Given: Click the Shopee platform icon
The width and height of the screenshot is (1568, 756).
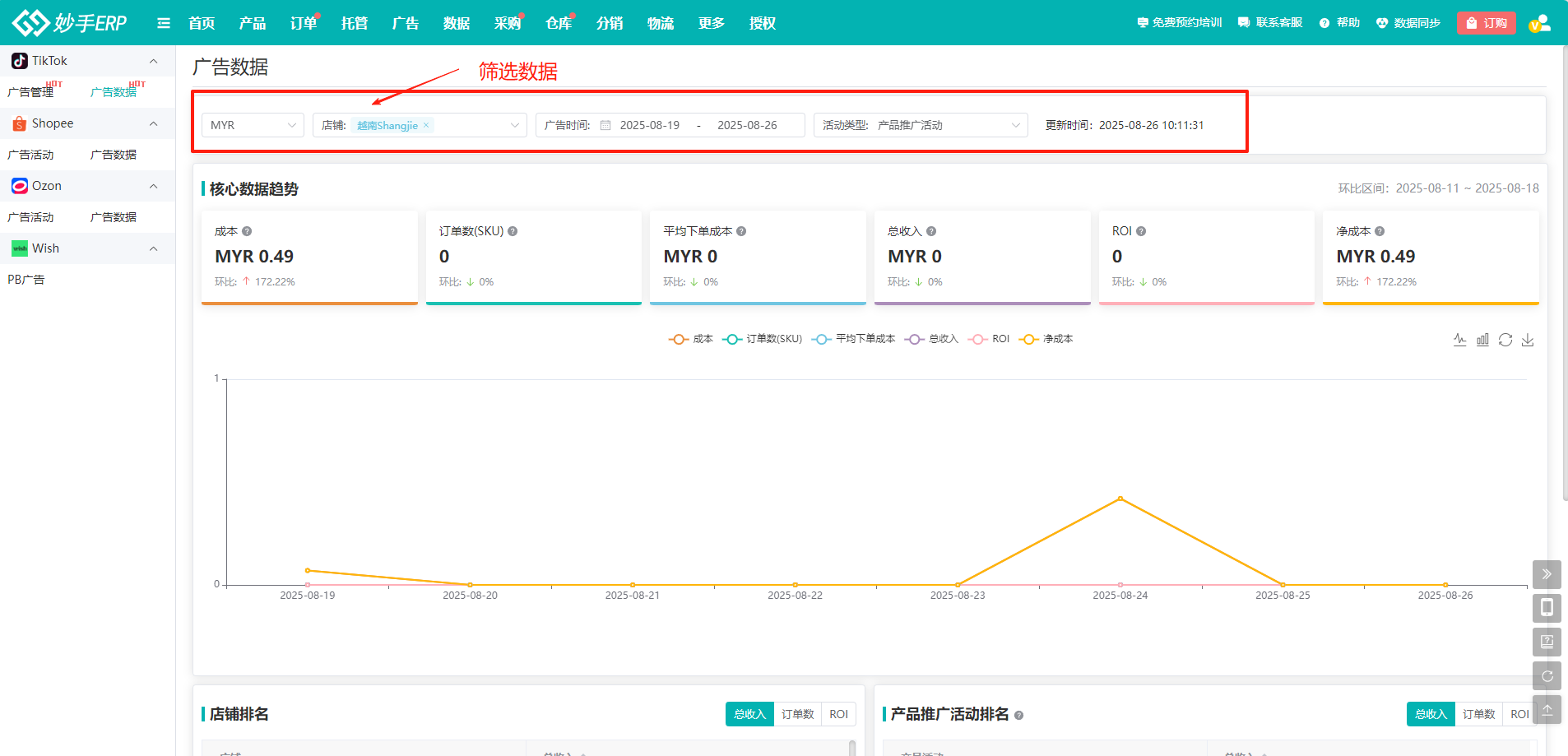Looking at the screenshot, I should click(x=20, y=123).
